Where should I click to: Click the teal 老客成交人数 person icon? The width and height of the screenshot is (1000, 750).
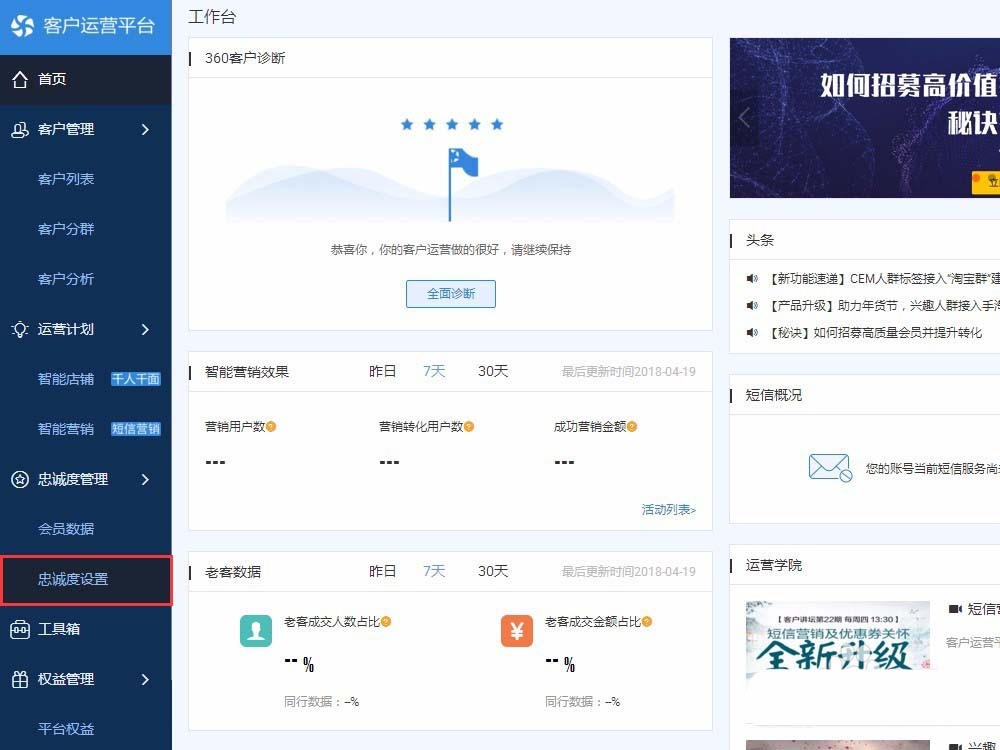click(x=256, y=631)
